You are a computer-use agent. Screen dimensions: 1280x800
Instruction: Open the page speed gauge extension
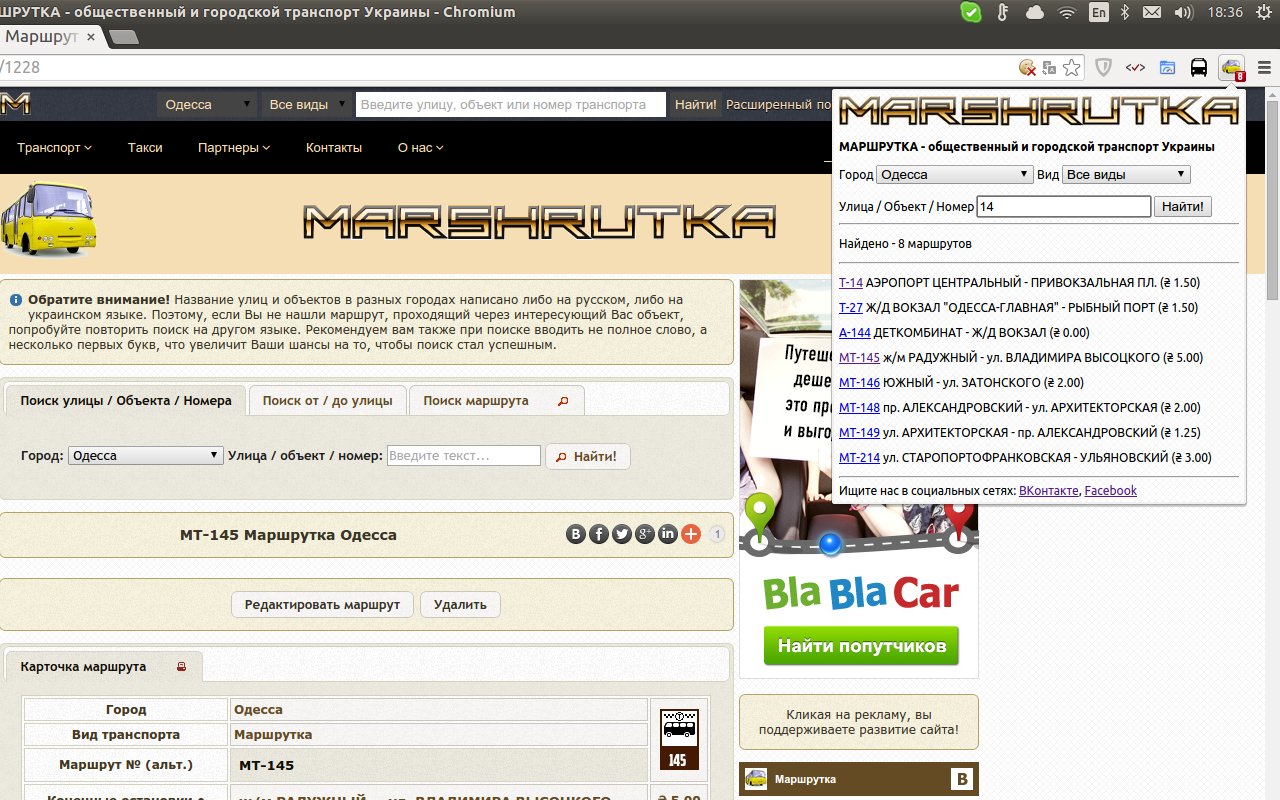1167,68
